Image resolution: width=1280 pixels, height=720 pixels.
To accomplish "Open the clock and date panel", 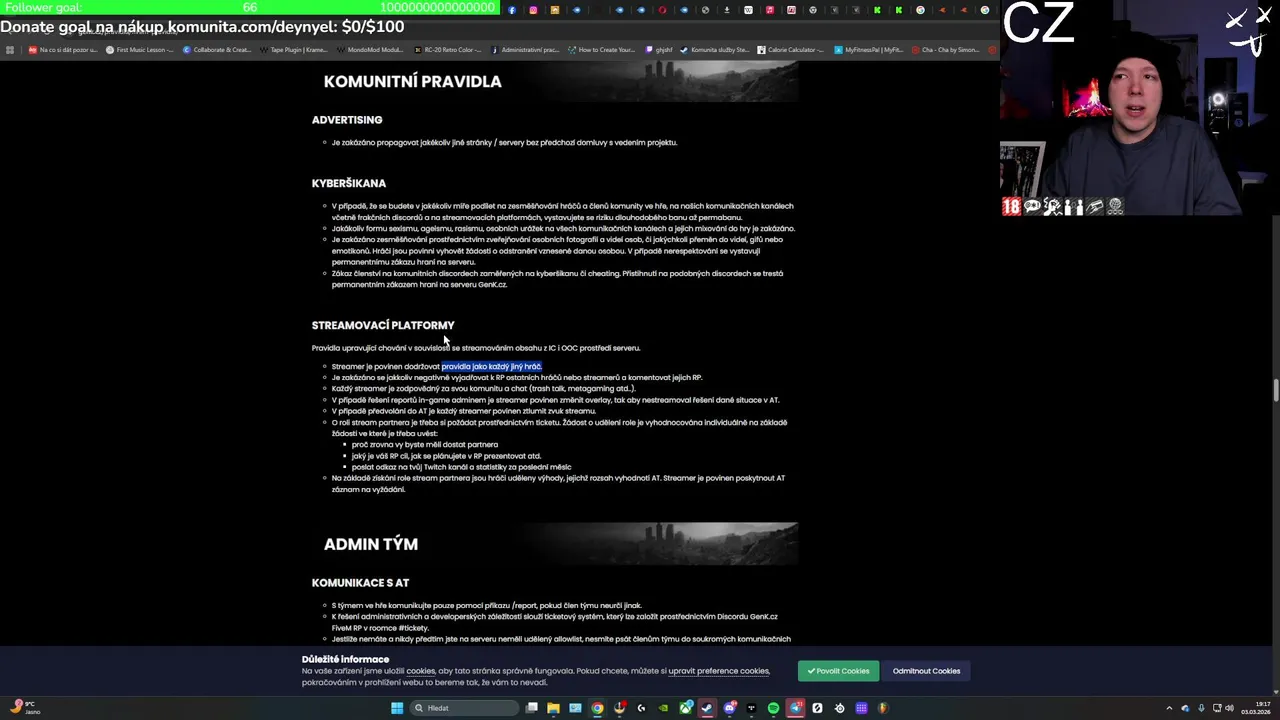I will (x=1256, y=708).
